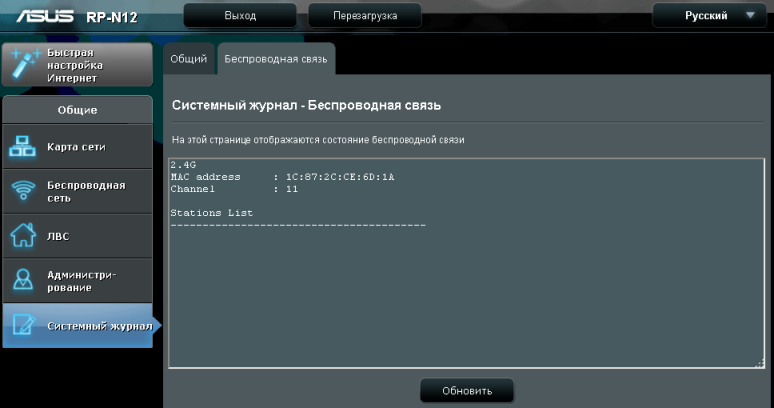Select the Беспроводная связь tab

click(276, 59)
